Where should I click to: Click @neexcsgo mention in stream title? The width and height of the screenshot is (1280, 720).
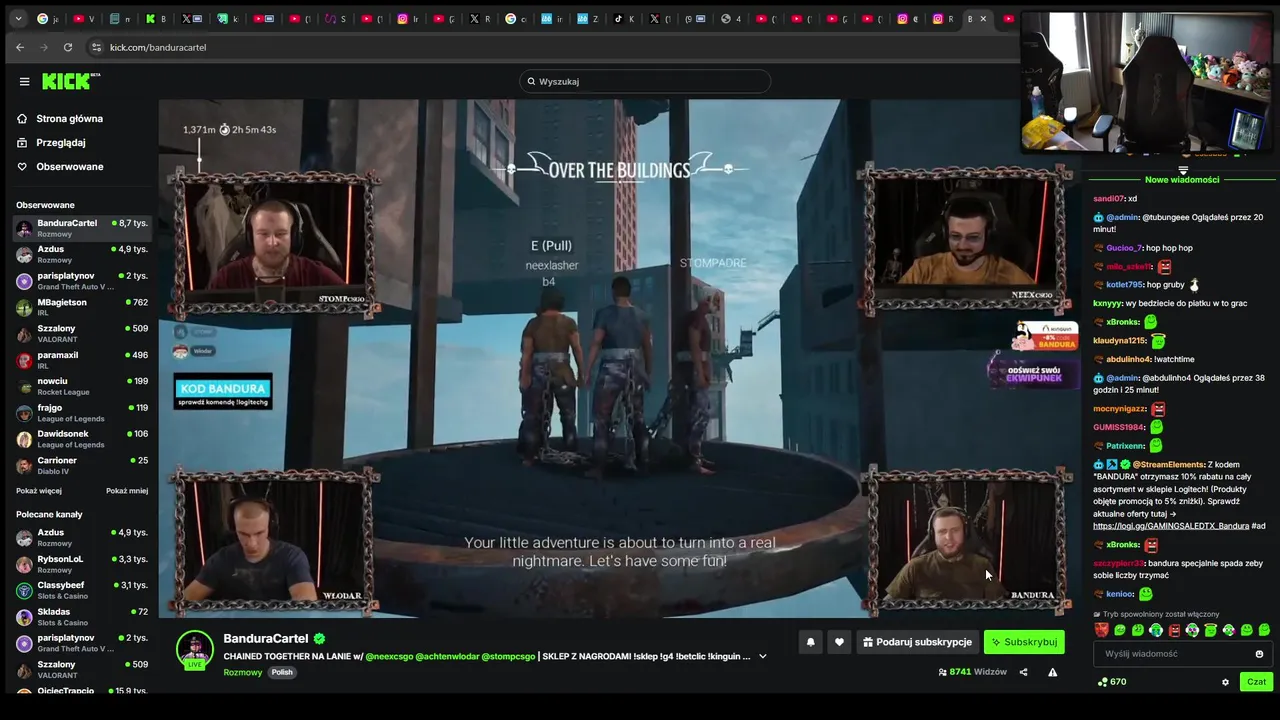(388, 656)
